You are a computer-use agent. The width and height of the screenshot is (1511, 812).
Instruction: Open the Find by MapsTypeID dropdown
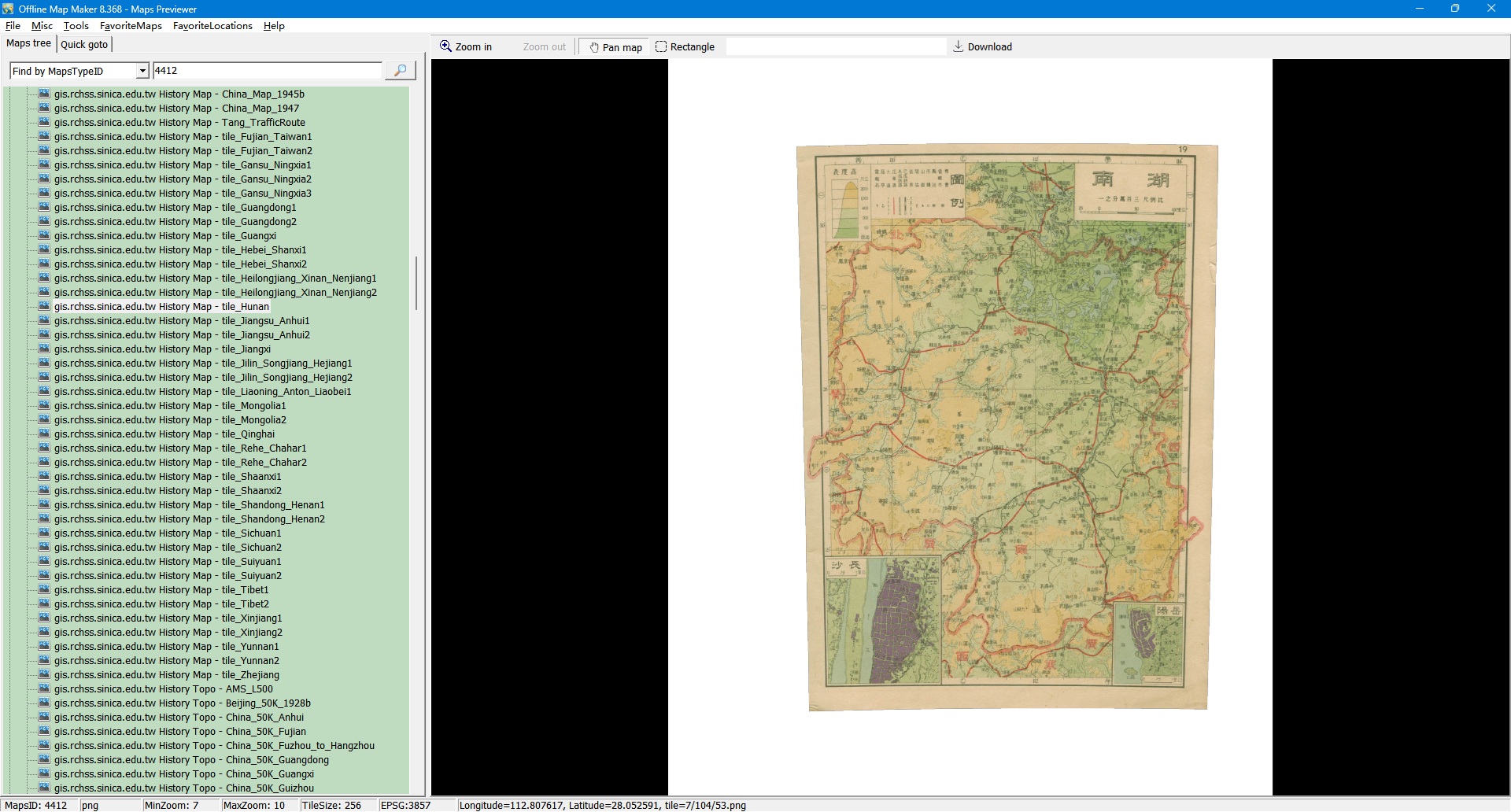click(142, 71)
